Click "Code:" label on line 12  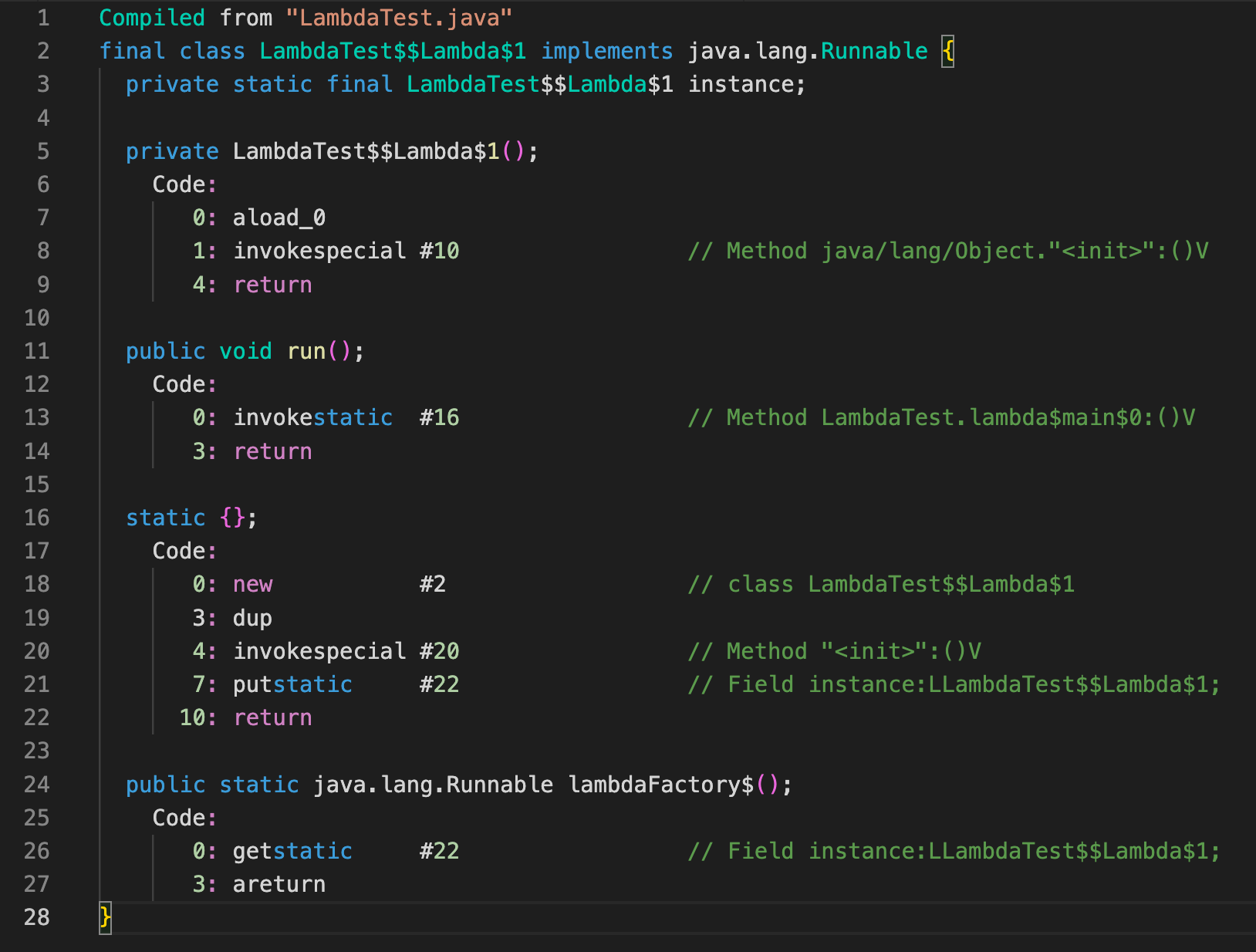[x=185, y=384]
